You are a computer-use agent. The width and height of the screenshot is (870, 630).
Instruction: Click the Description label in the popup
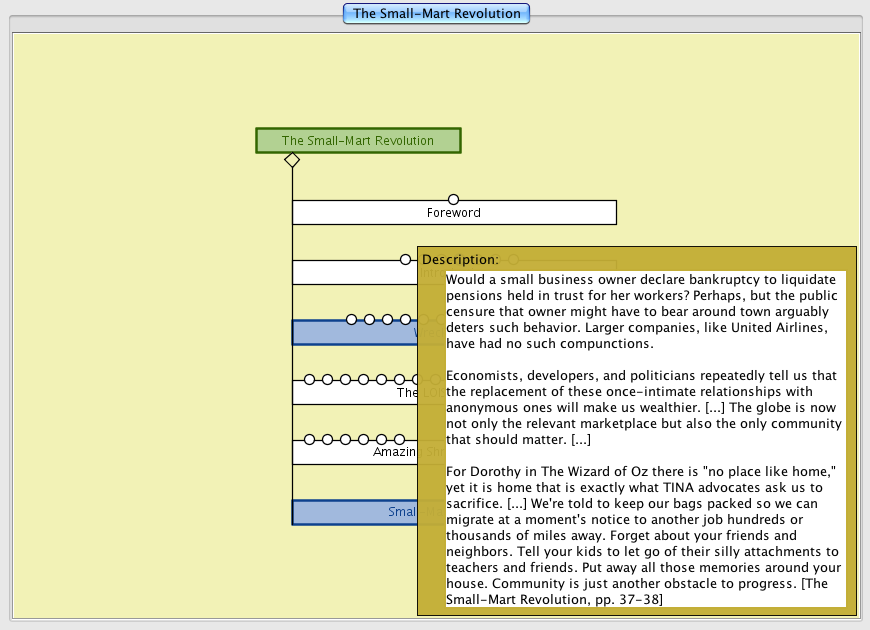460,260
